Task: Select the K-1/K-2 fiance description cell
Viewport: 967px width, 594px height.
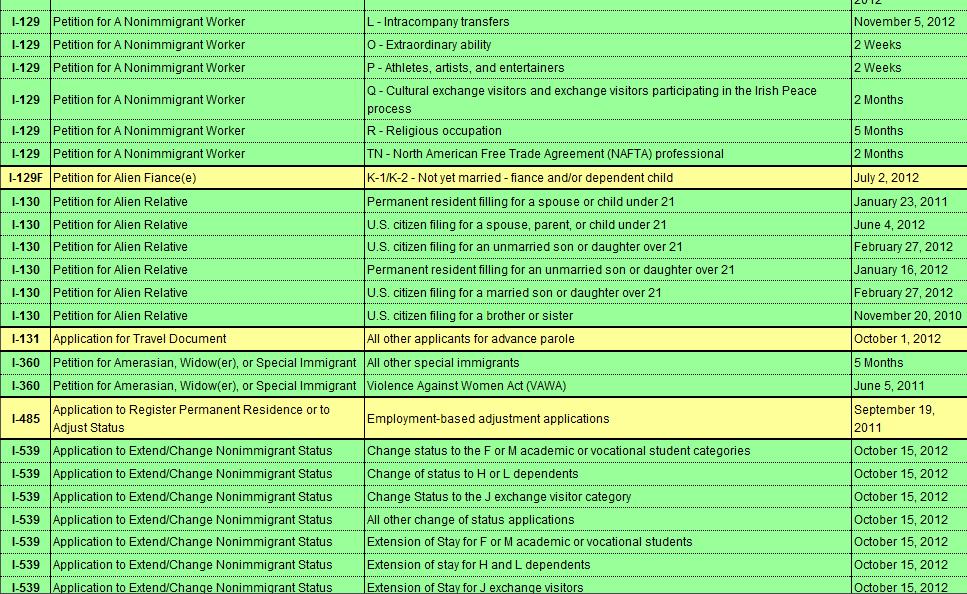Action: tap(607, 178)
